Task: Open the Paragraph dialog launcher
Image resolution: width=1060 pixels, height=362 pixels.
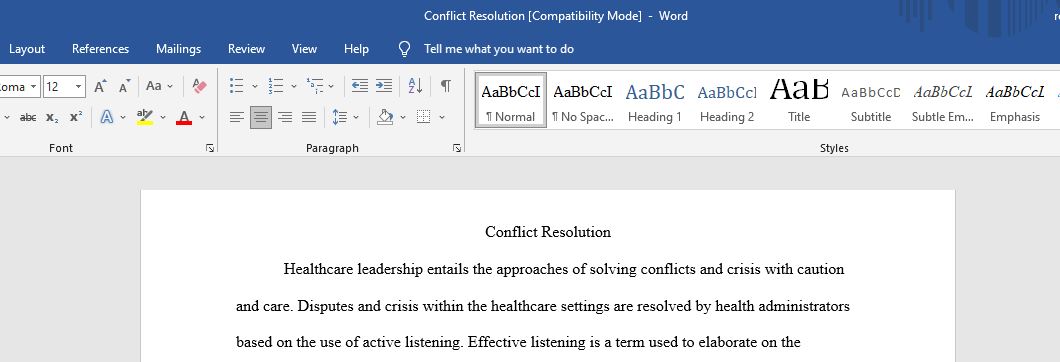Action: (458, 148)
